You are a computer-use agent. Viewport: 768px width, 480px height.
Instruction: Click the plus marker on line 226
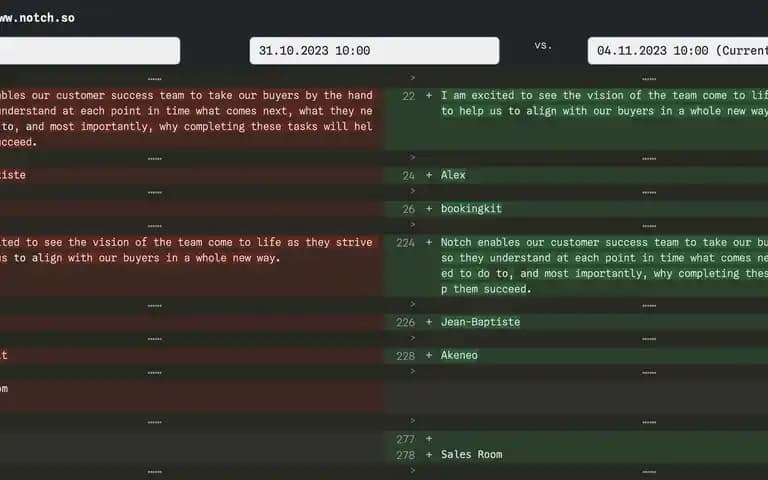click(x=429, y=322)
